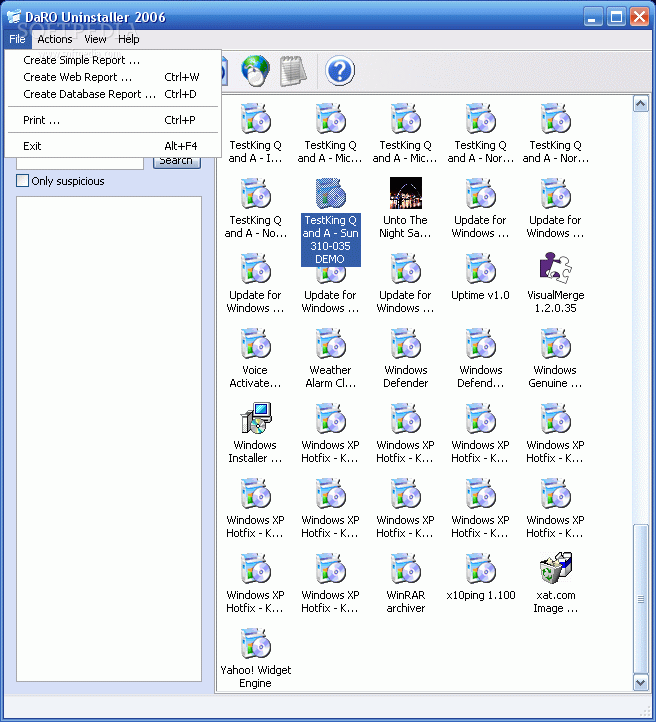Choose Exit from the File menu
The width and height of the screenshot is (656, 722).
(x=113, y=146)
